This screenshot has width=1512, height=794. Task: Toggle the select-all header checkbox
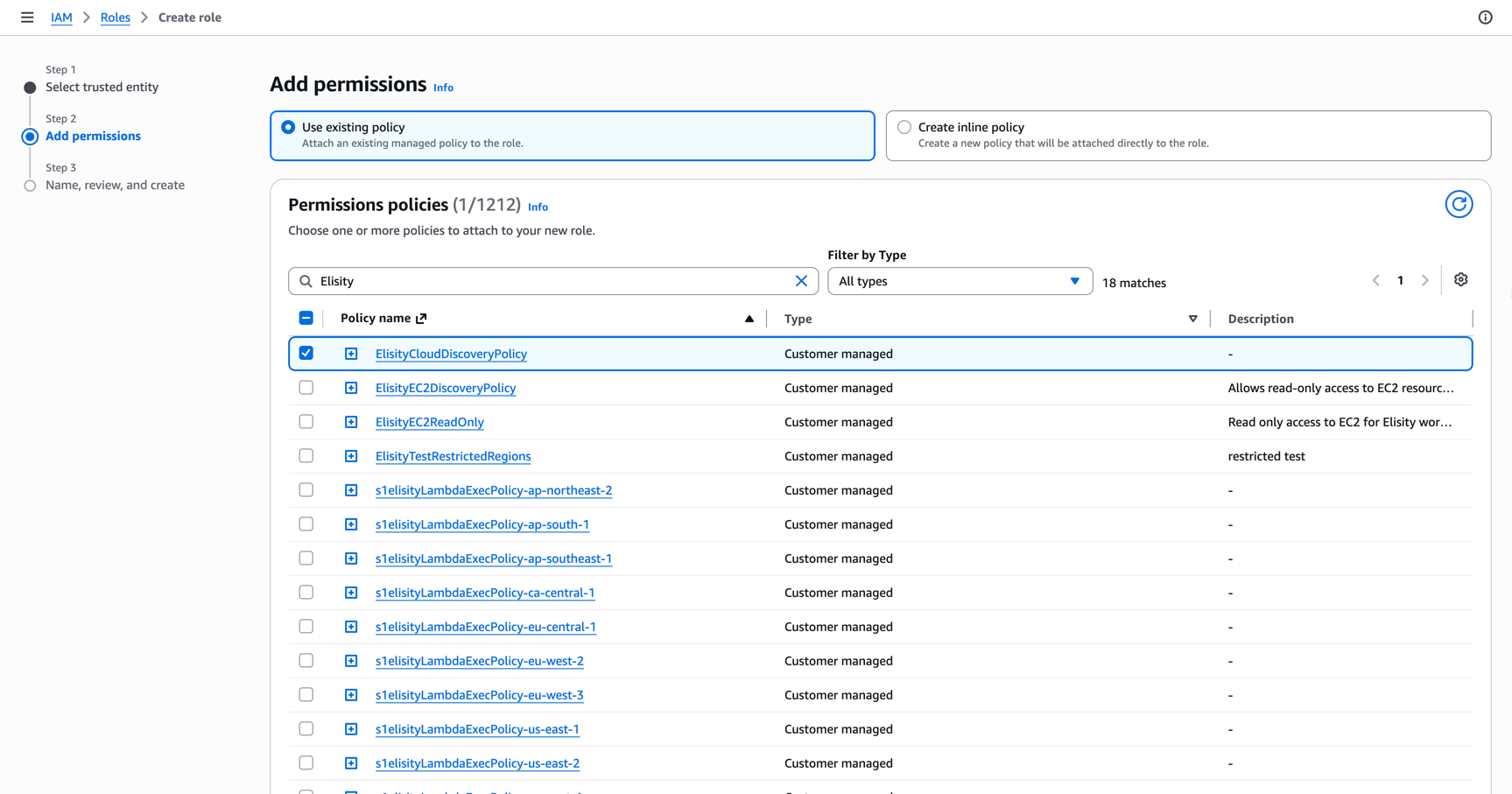tap(306, 318)
